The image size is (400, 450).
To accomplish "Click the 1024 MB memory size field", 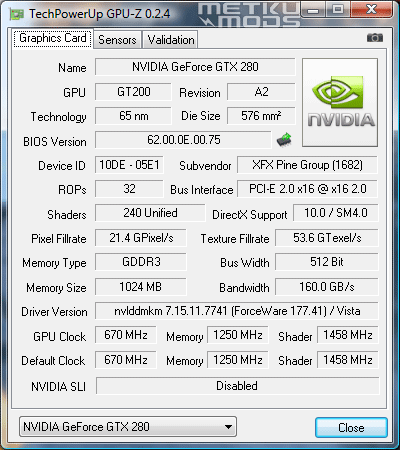I will [141, 287].
